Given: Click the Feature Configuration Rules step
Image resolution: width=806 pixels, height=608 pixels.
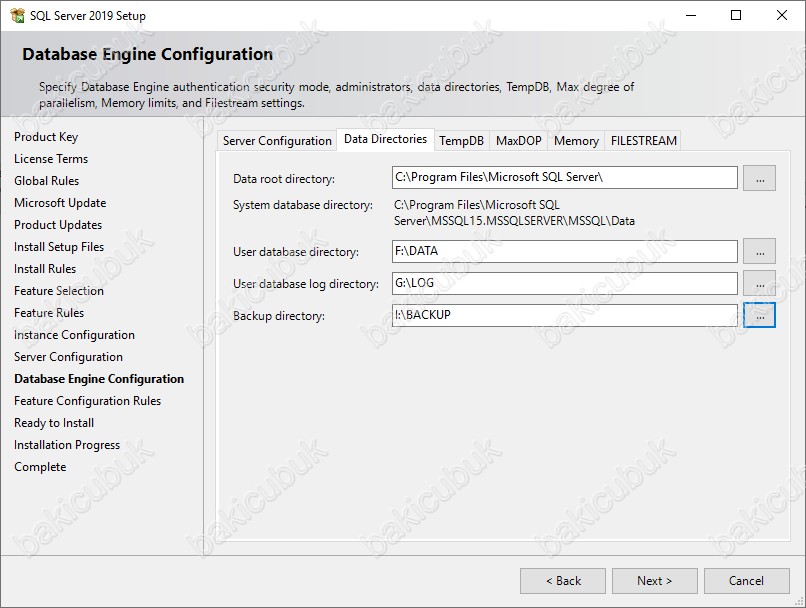Looking at the screenshot, I should coord(87,401).
